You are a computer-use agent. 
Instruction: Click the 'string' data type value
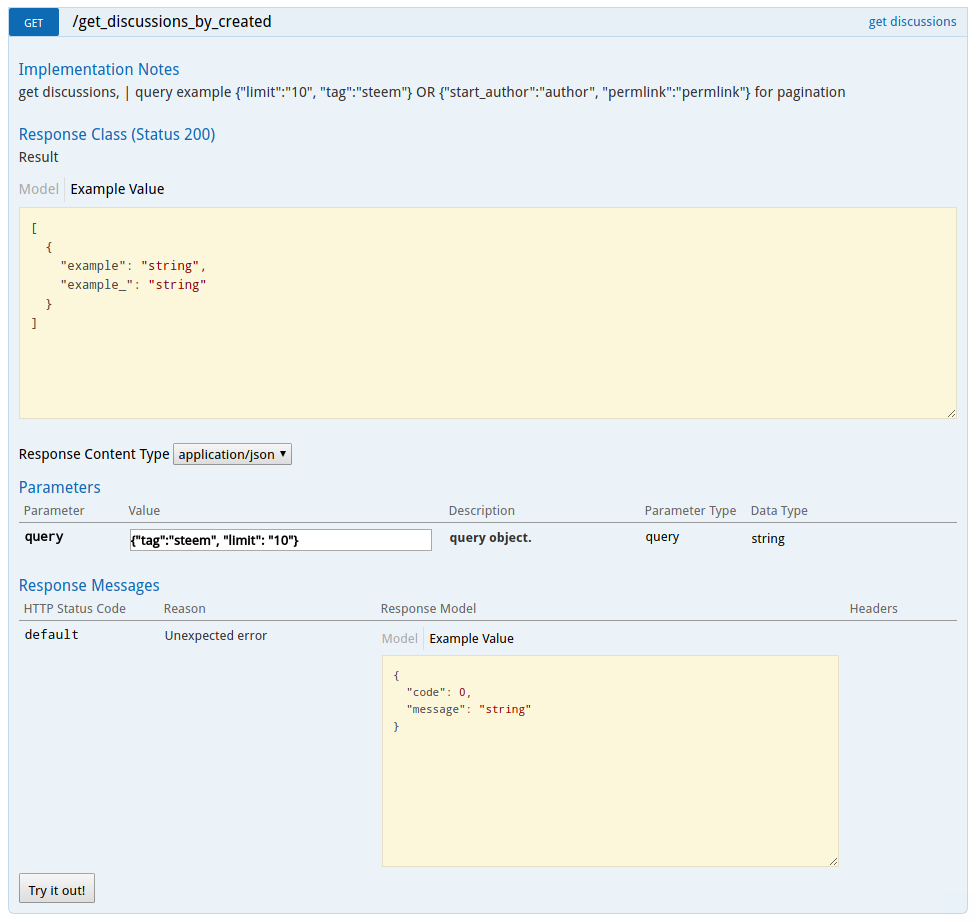pyautogui.click(x=767, y=539)
